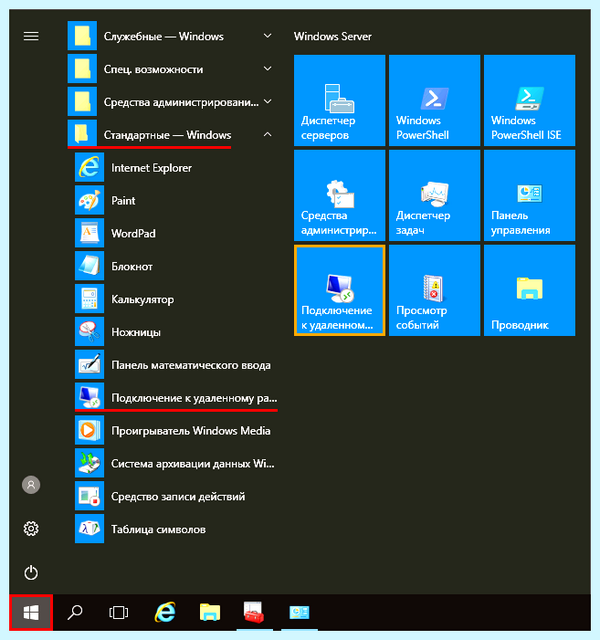Screen dimensions: 600x640
Task: Open Ножницы snipping tool
Action: tap(176, 332)
